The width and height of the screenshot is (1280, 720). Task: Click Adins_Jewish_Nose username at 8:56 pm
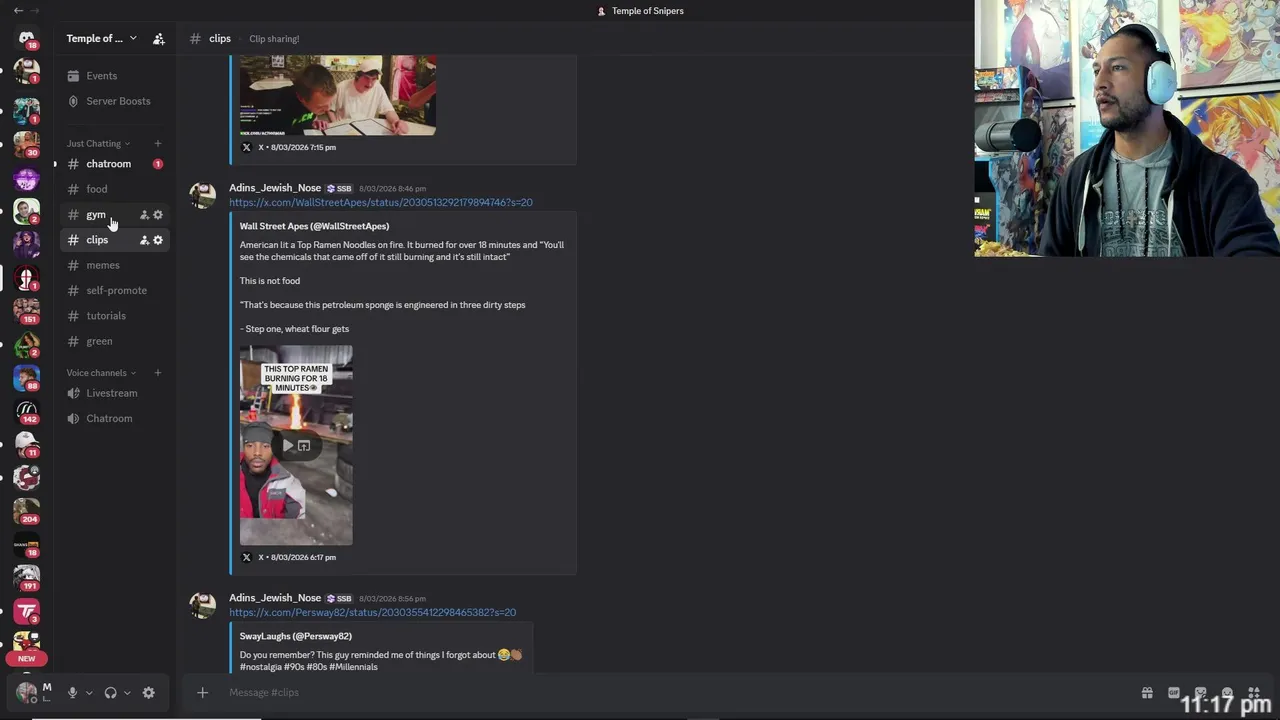click(x=275, y=598)
